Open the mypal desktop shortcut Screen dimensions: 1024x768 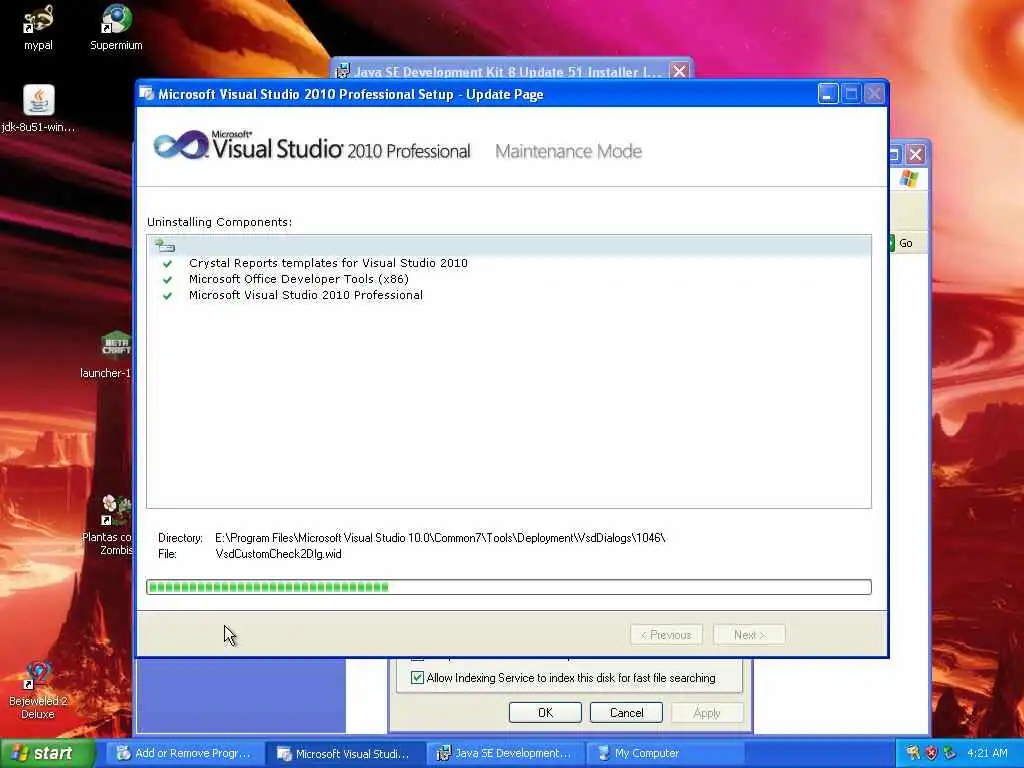point(38,27)
